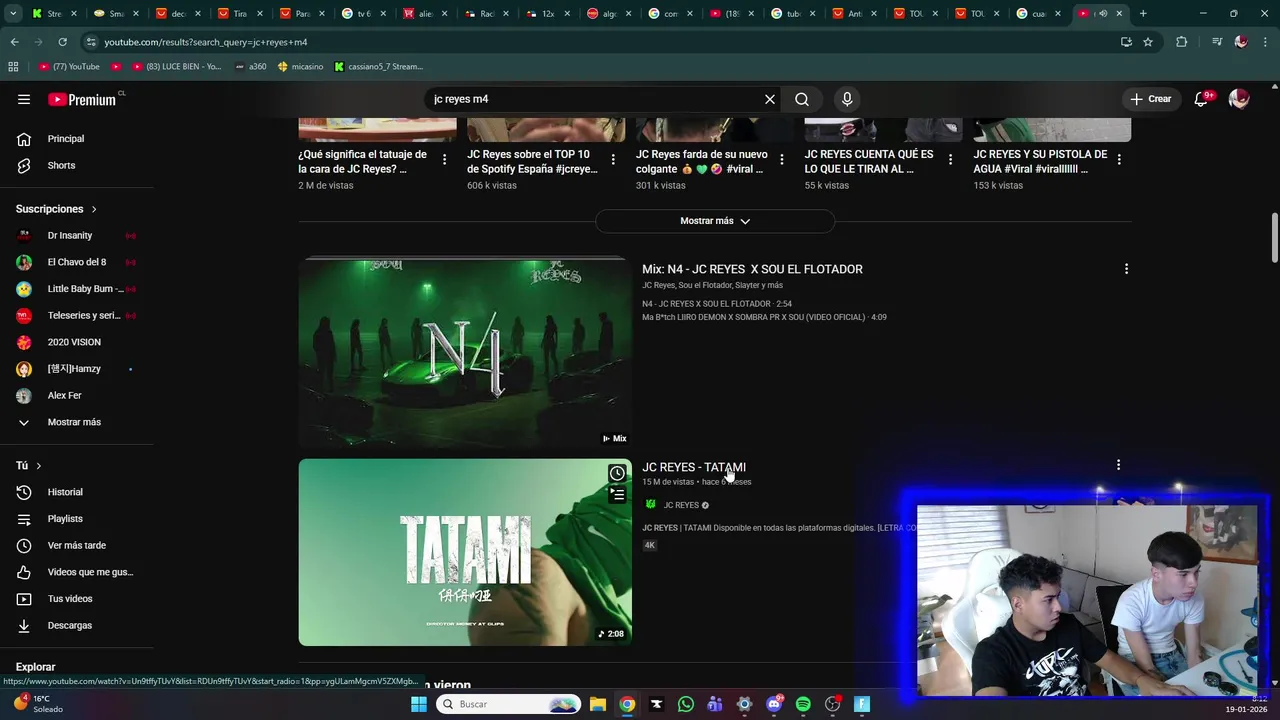The image size is (1280, 720).
Task: Open Spotify from the taskbar
Action: [803, 704]
